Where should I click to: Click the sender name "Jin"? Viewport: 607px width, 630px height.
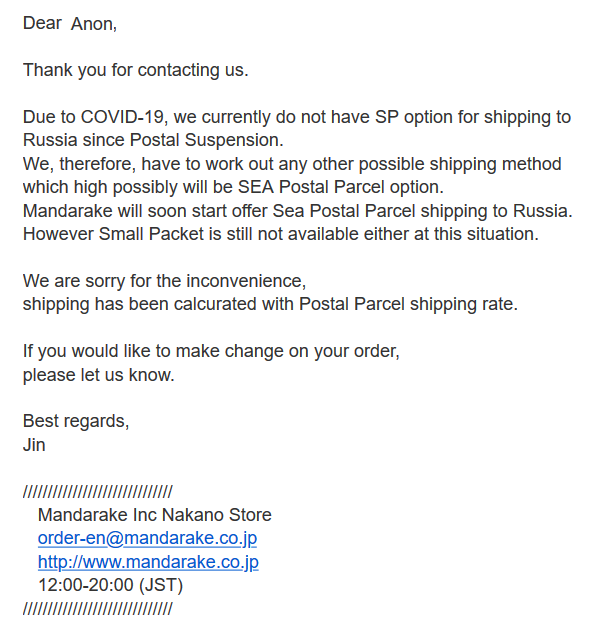[x=34, y=445]
